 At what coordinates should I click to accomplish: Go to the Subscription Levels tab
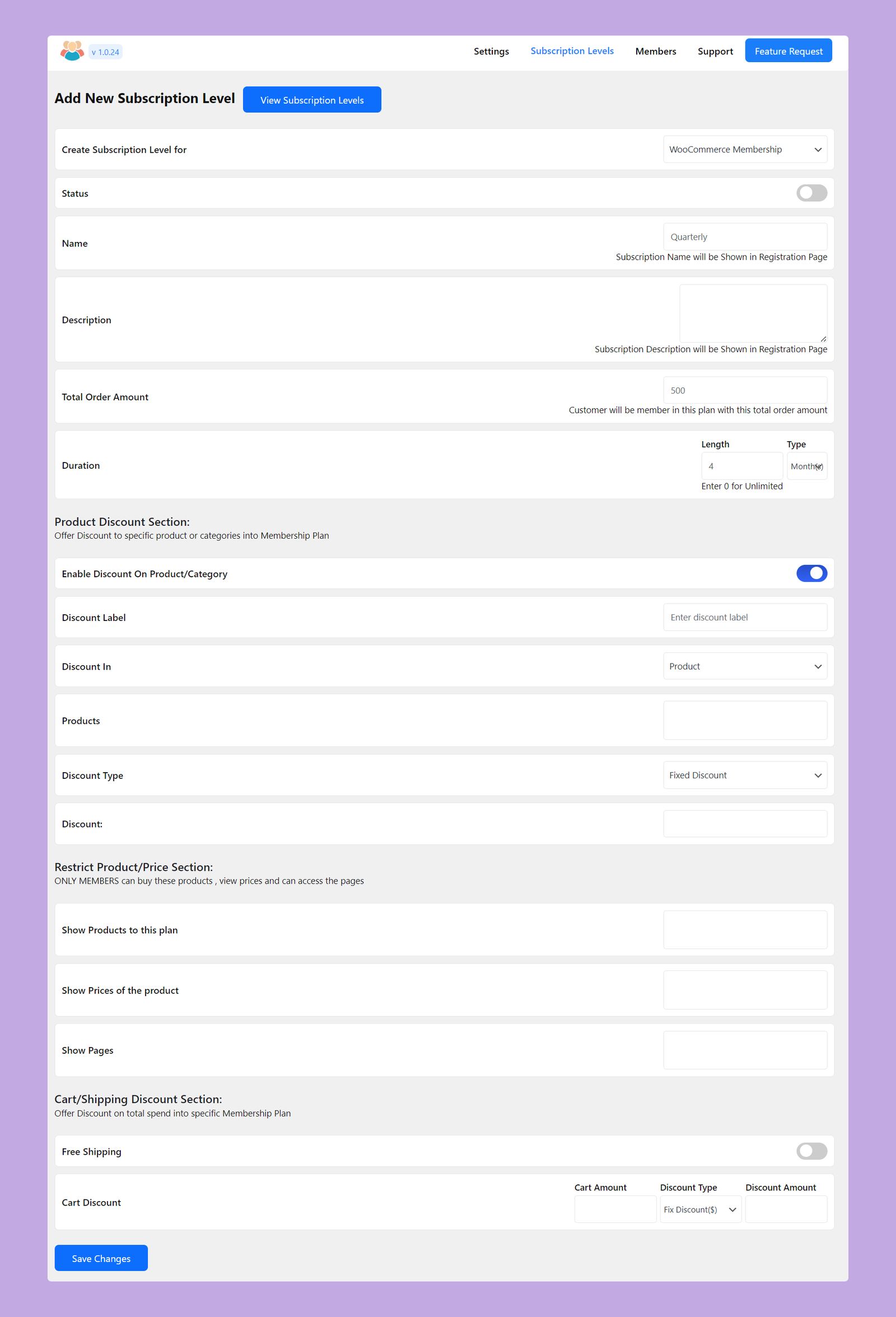pyautogui.click(x=572, y=51)
